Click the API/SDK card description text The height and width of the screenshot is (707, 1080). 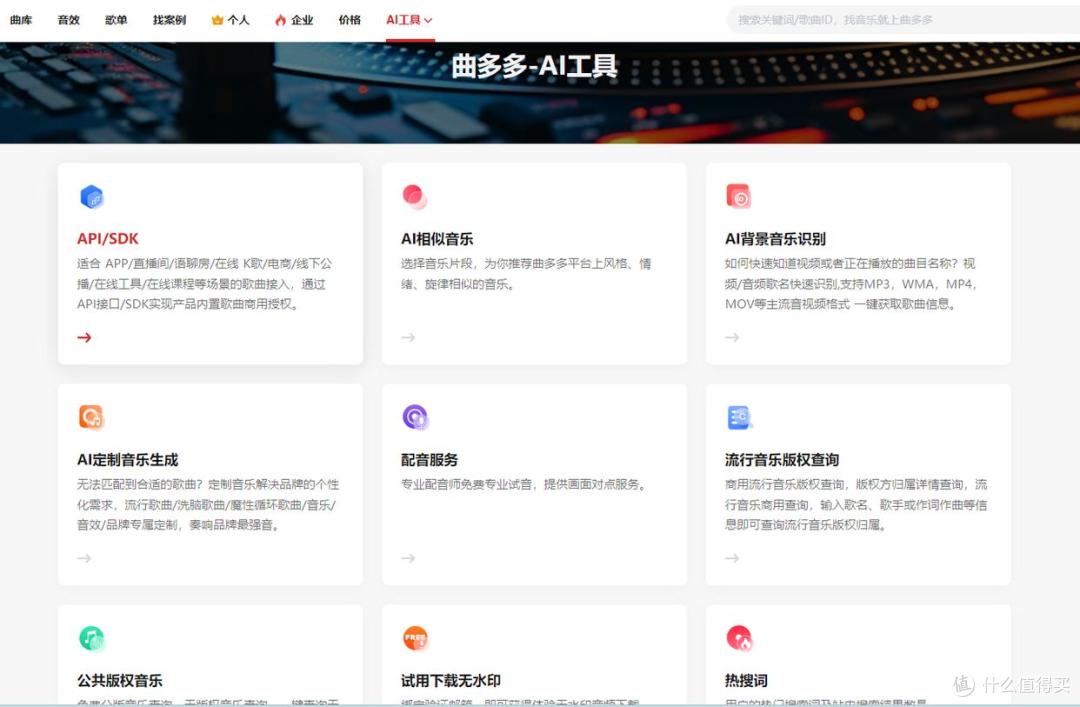[205, 283]
